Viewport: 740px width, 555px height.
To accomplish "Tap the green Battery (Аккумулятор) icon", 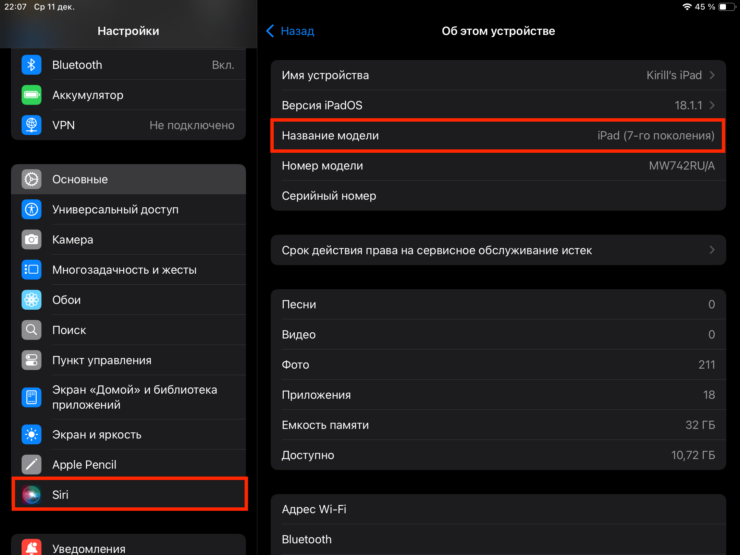I will tap(32, 95).
